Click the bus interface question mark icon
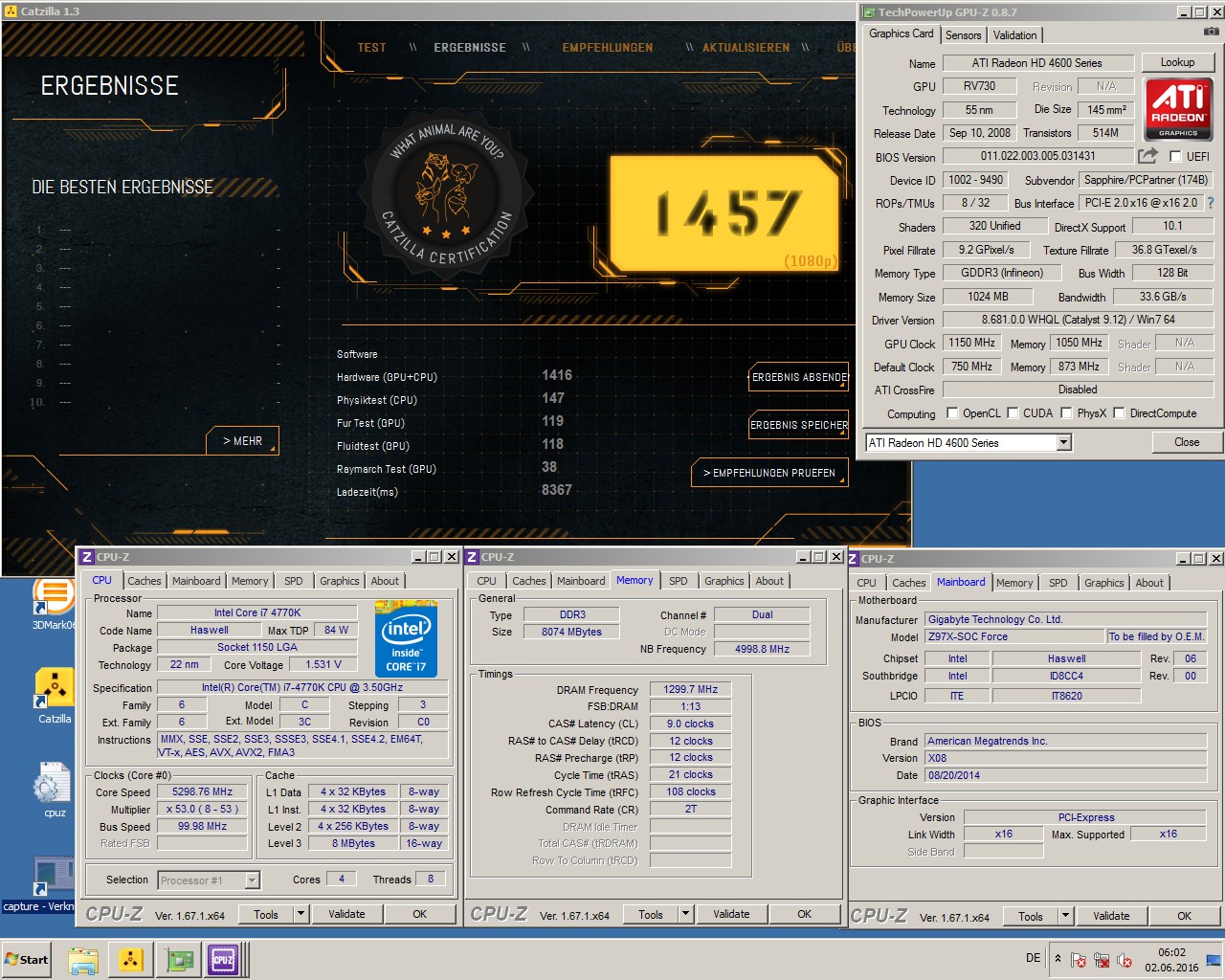The image size is (1225, 980). pos(1211,203)
